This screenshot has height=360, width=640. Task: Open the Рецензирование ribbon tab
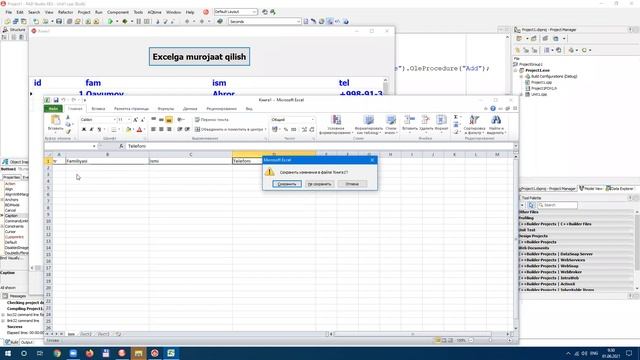(x=221, y=109)
